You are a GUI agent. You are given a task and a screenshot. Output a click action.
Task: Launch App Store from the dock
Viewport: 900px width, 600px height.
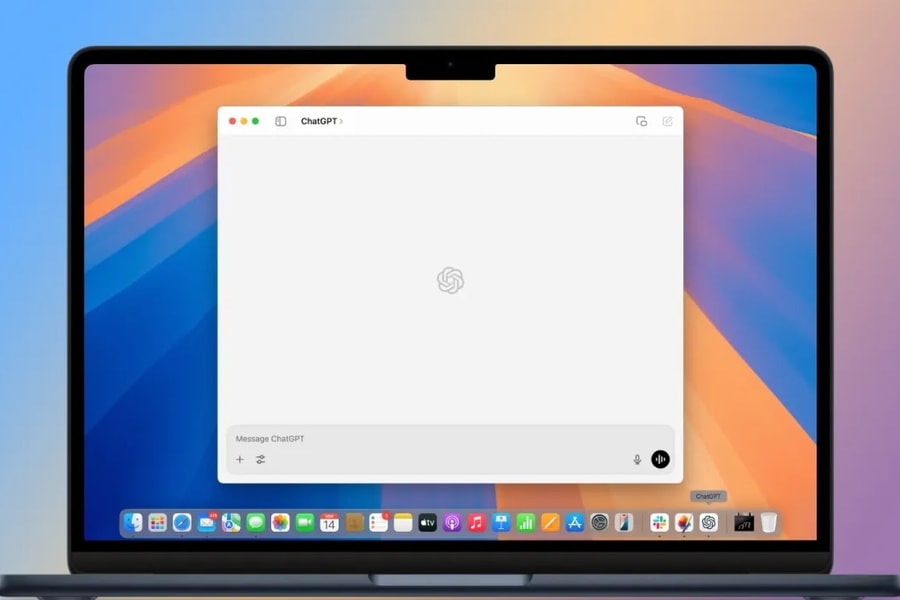click(575, 522)
